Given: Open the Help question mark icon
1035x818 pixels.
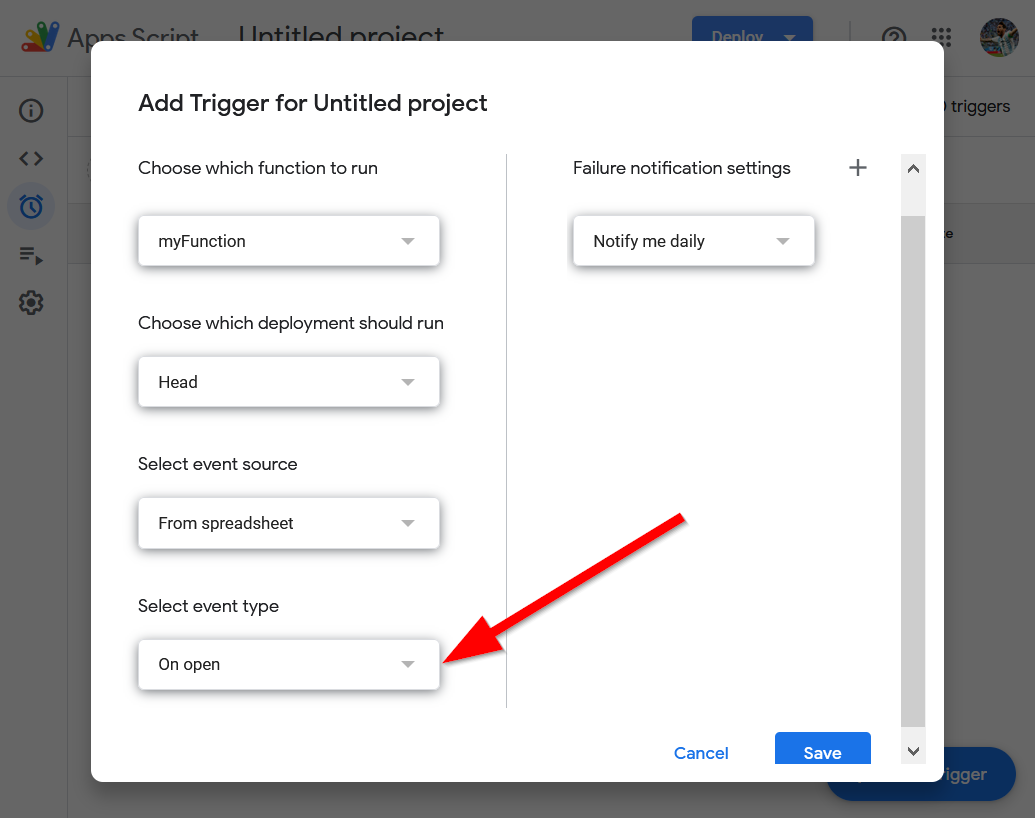Looking at the screenshot, I should pyautogui.click(x=893, y=38).
